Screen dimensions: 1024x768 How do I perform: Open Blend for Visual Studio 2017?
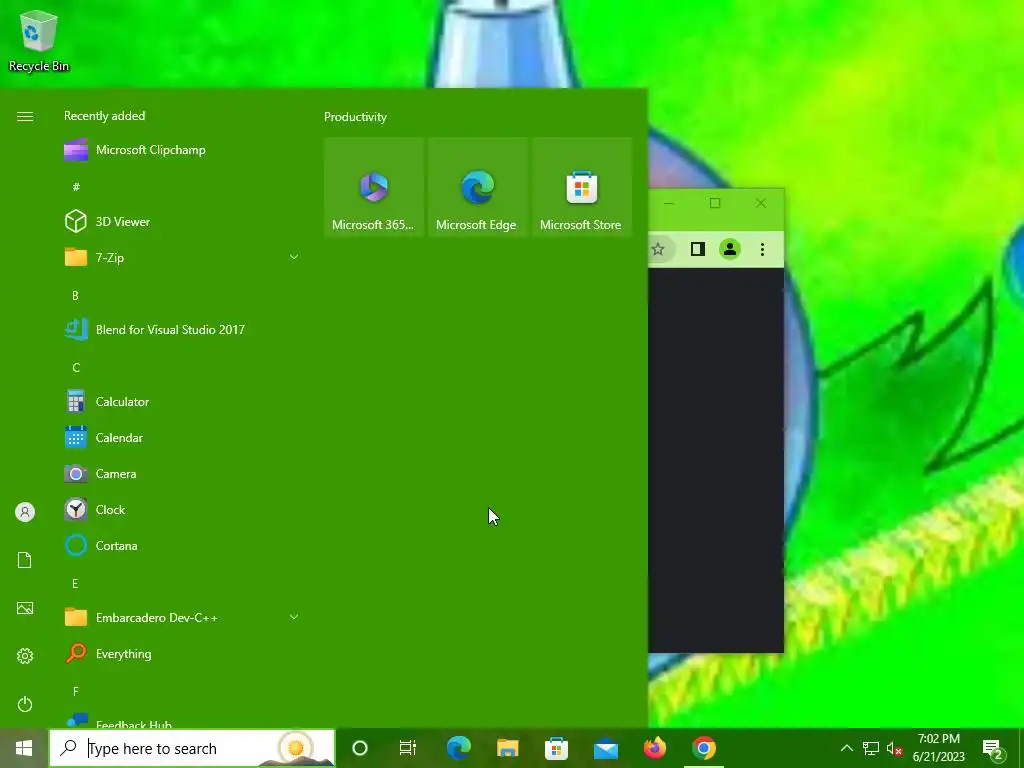[x=182, y=330]
